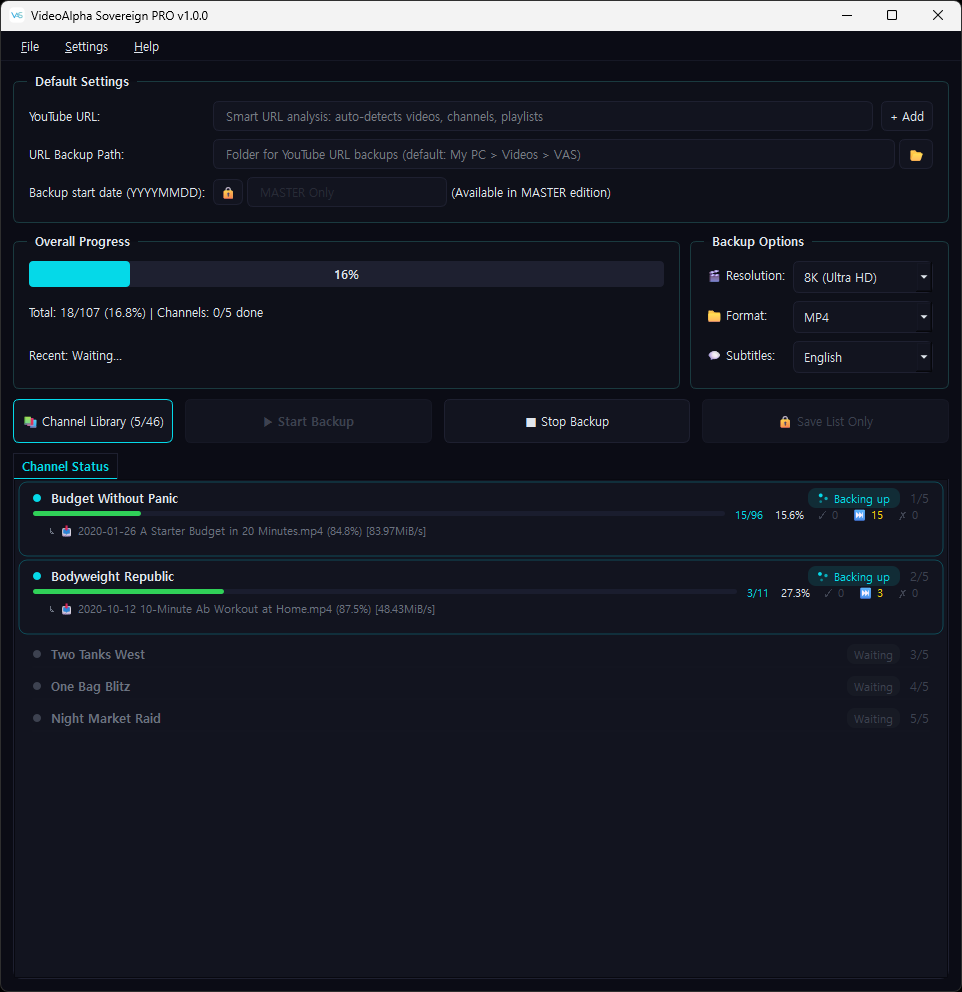
Task: Click the Start Backup button
Action: 309,421
